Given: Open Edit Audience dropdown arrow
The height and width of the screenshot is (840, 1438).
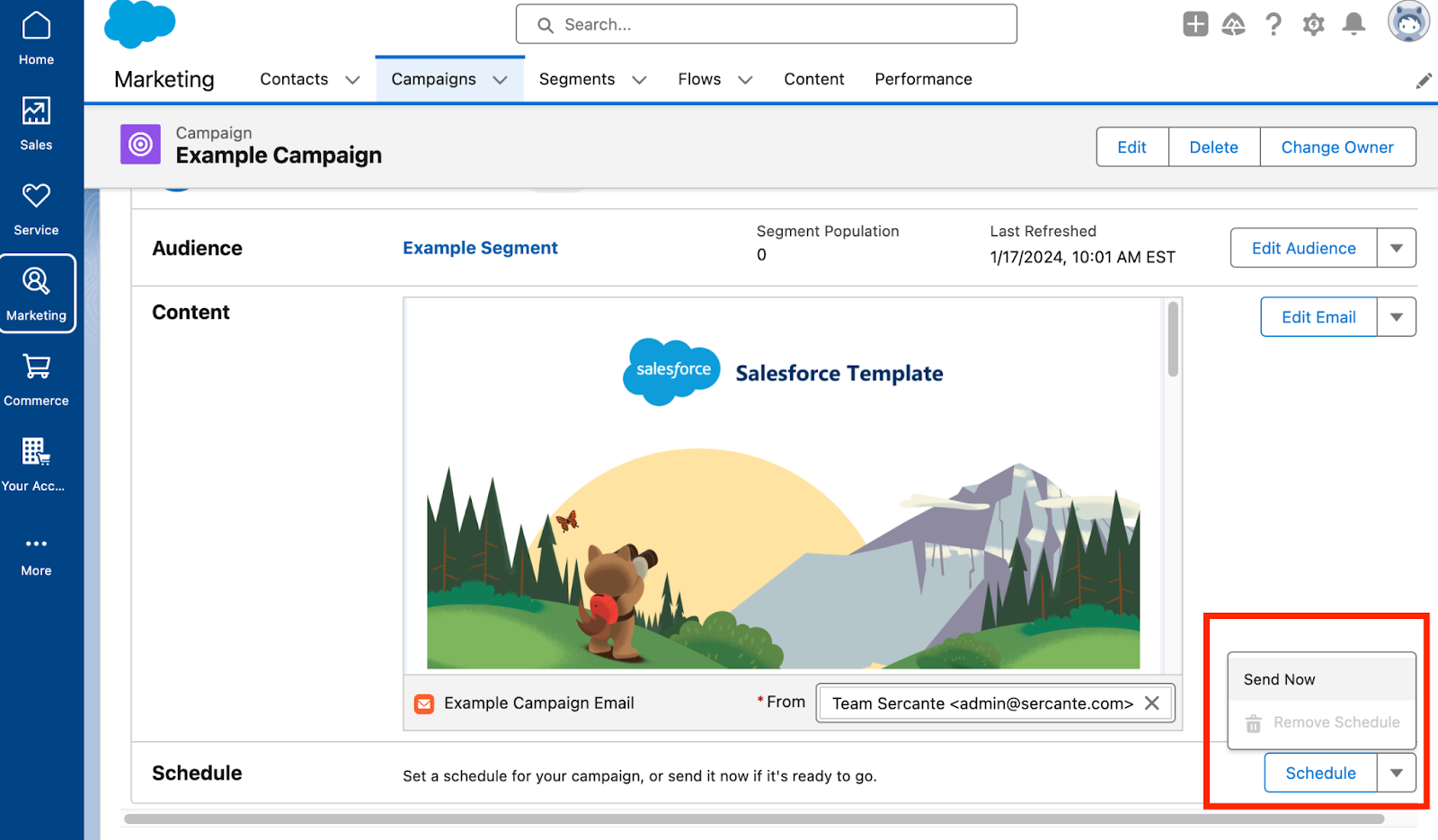Looking at the screenshot, I should coord(1397,248).
